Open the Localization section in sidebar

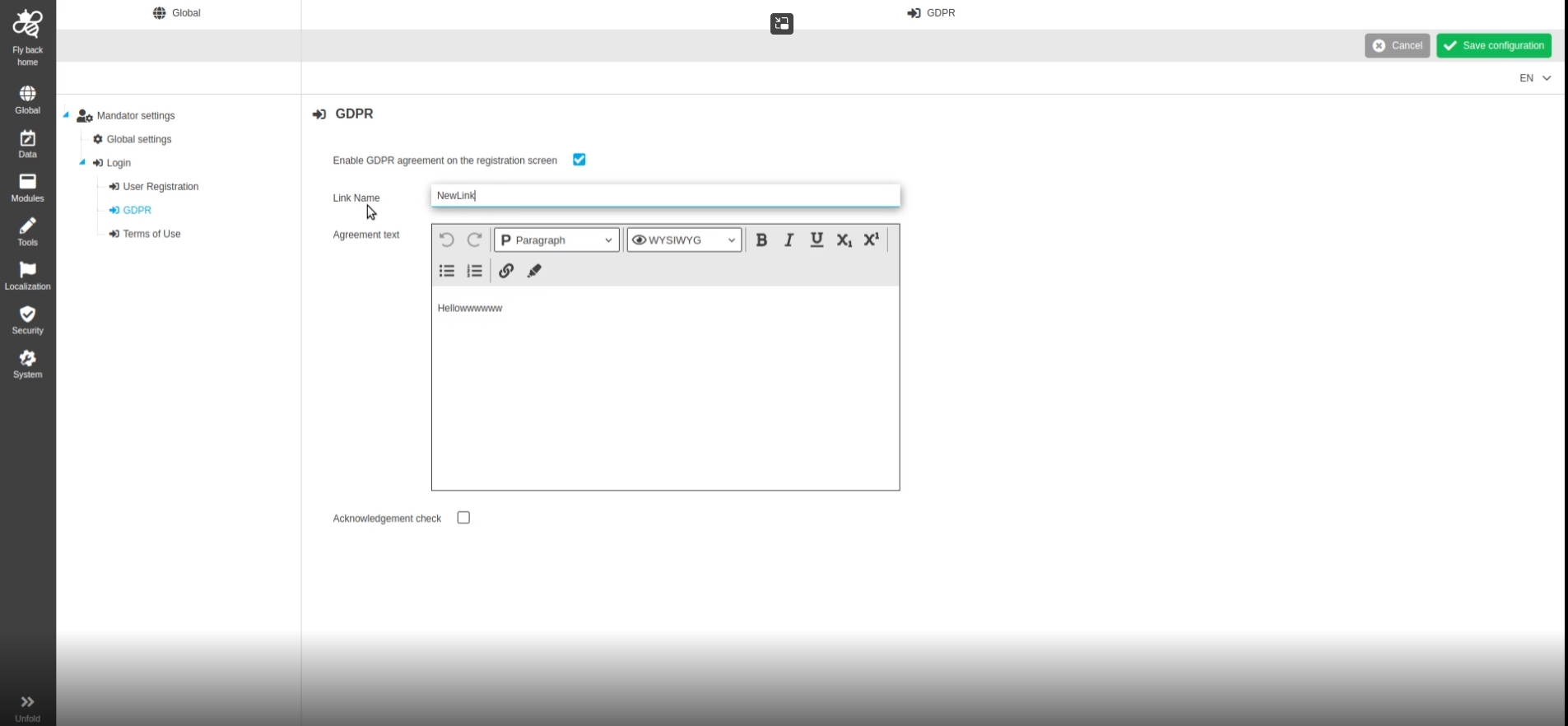coord(27,277)
